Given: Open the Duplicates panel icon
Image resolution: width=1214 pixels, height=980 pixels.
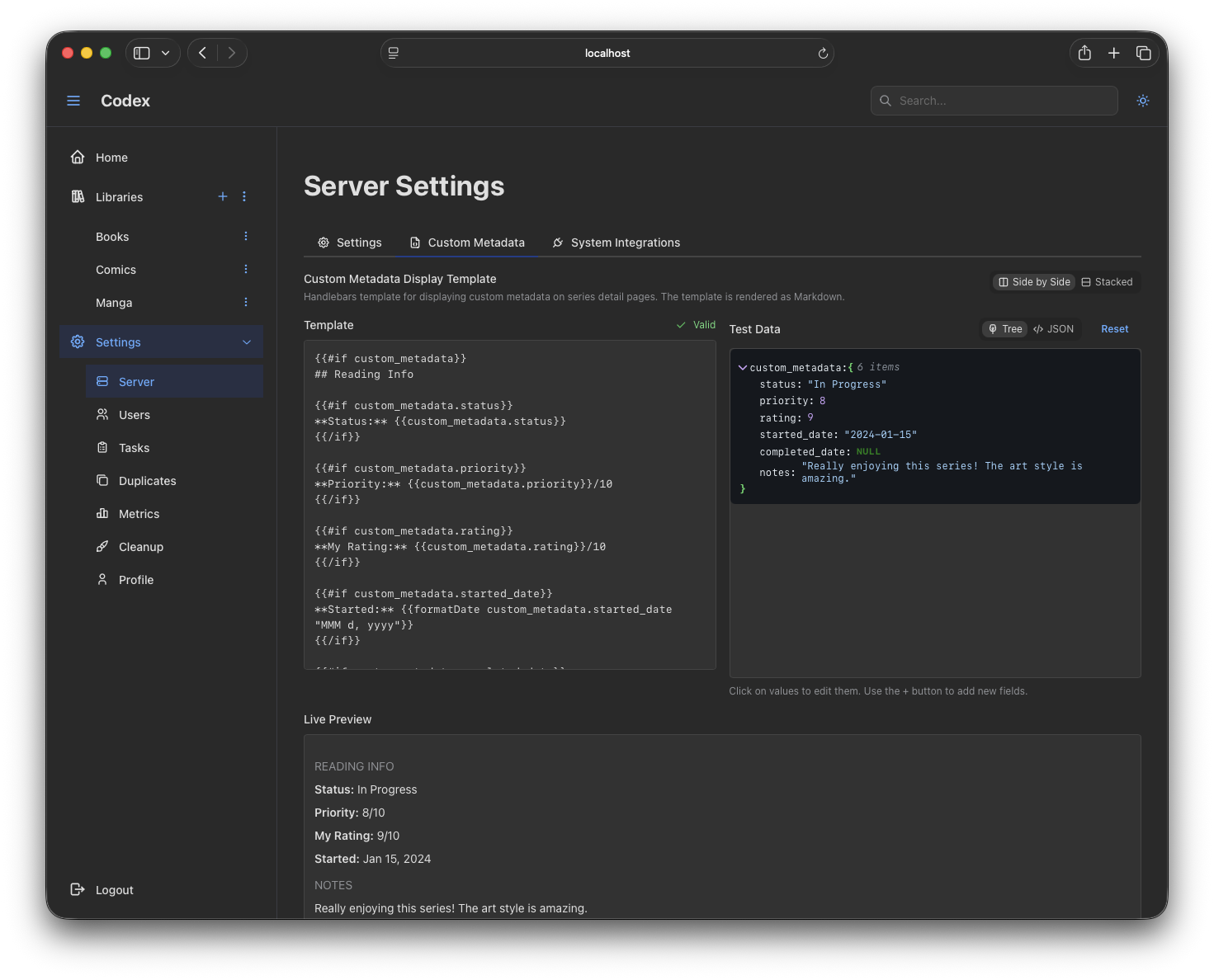Looking at the screenshot, I should [x=102, y=480].
